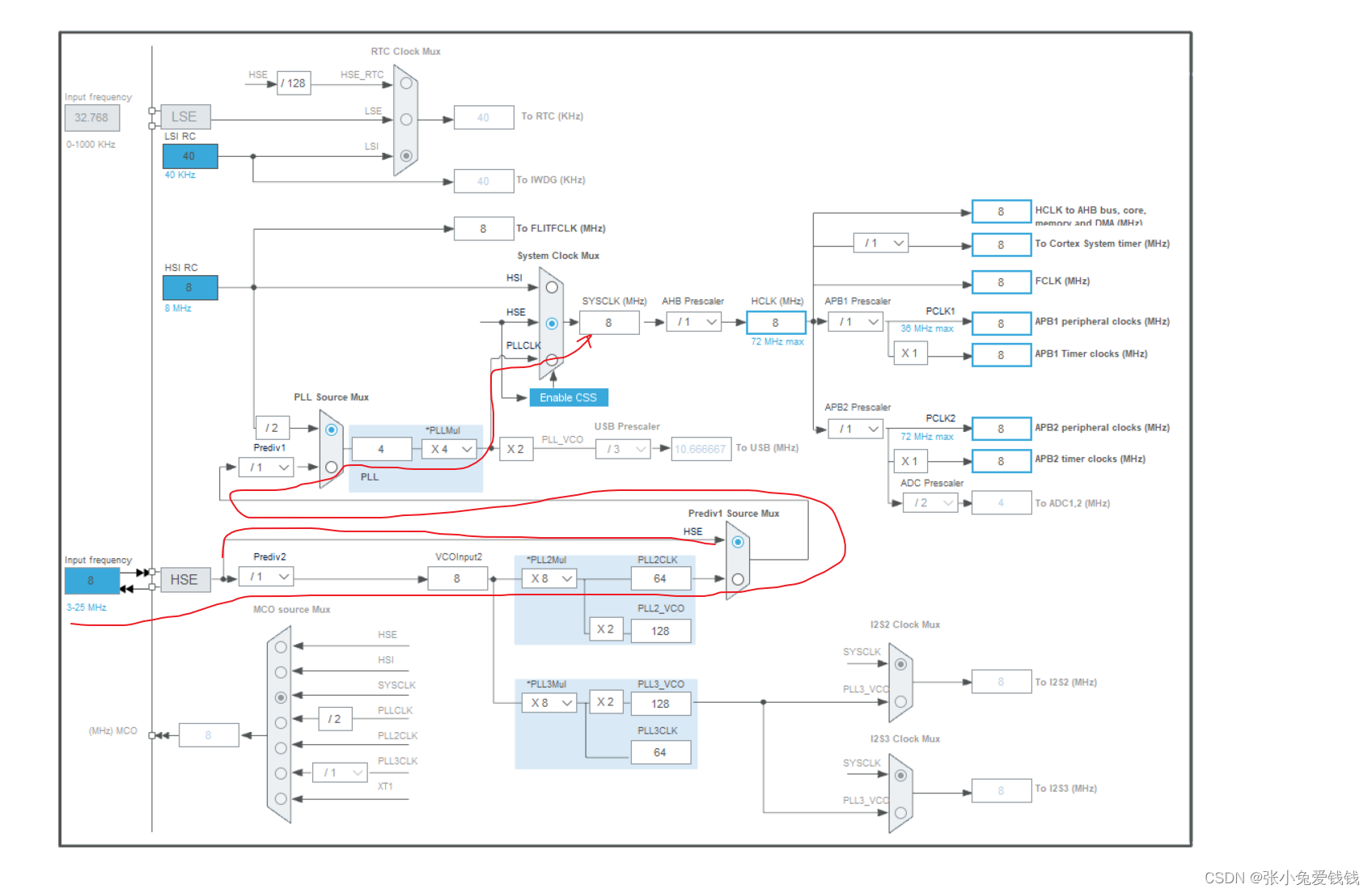Click the FCLK (MHz) value box
The width and height of the screenshot is (1372, 893).
pos(1001,282)
